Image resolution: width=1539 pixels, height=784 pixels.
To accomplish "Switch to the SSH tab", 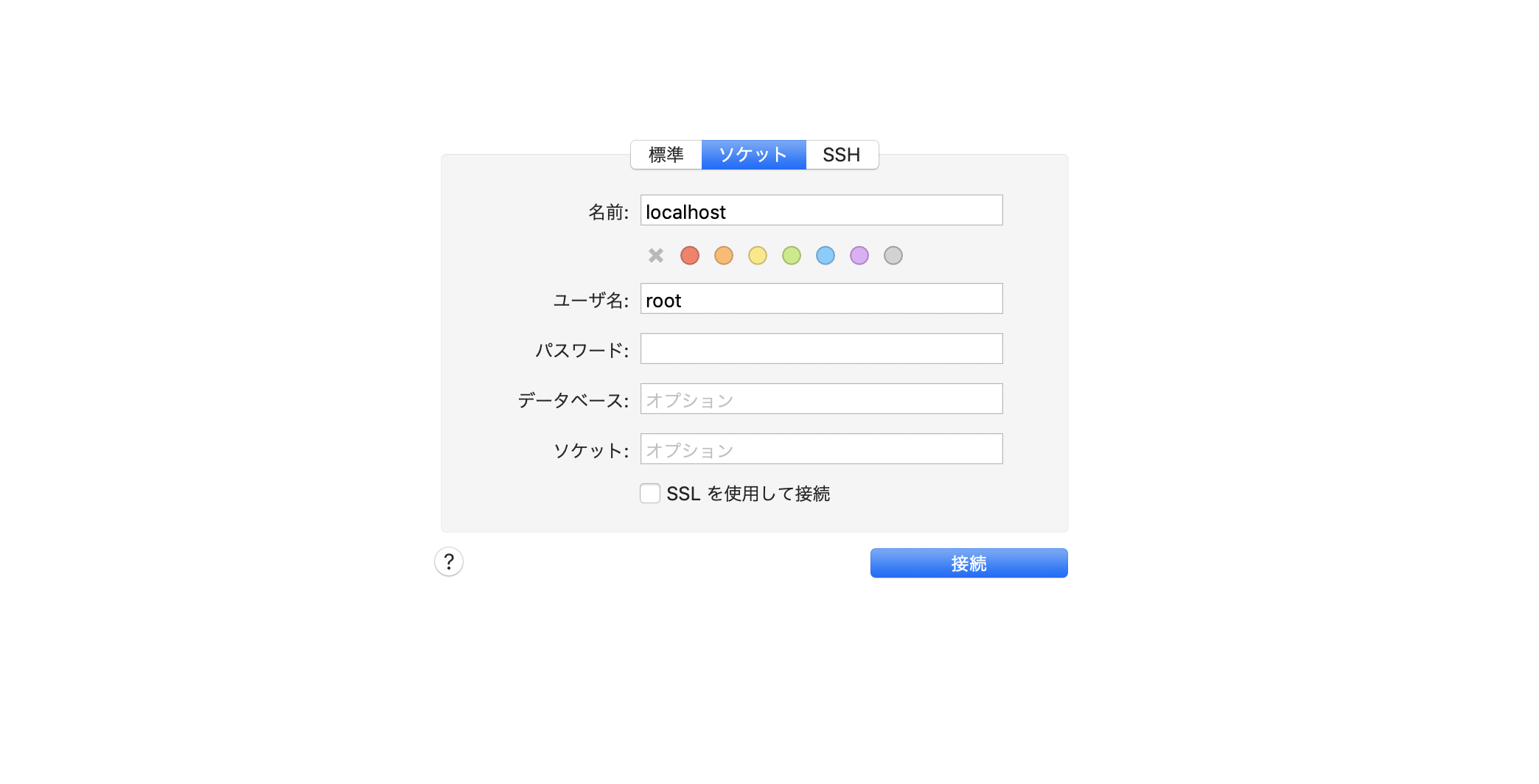I will 842,155.
